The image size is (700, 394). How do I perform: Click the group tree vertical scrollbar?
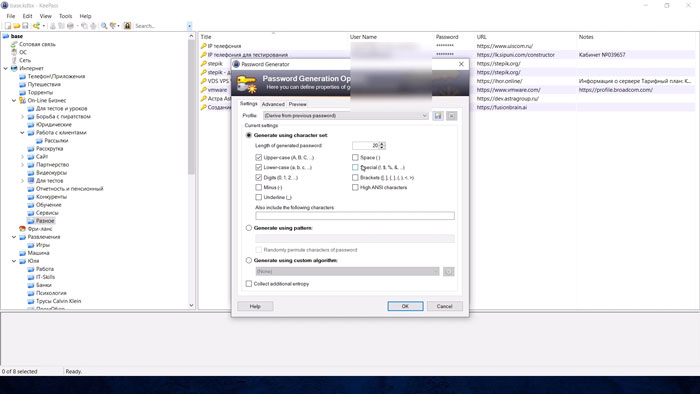(x=192, y=170)
